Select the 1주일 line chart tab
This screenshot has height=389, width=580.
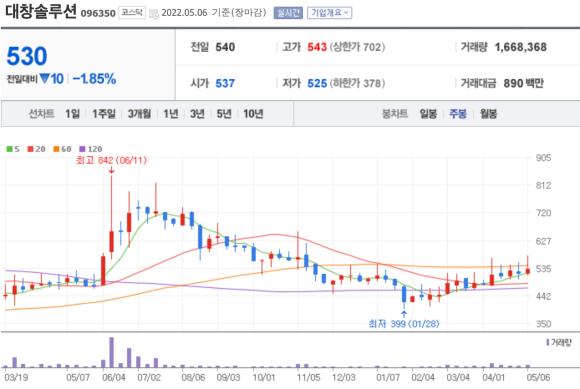pyautogui.click(x=104, y=114)
